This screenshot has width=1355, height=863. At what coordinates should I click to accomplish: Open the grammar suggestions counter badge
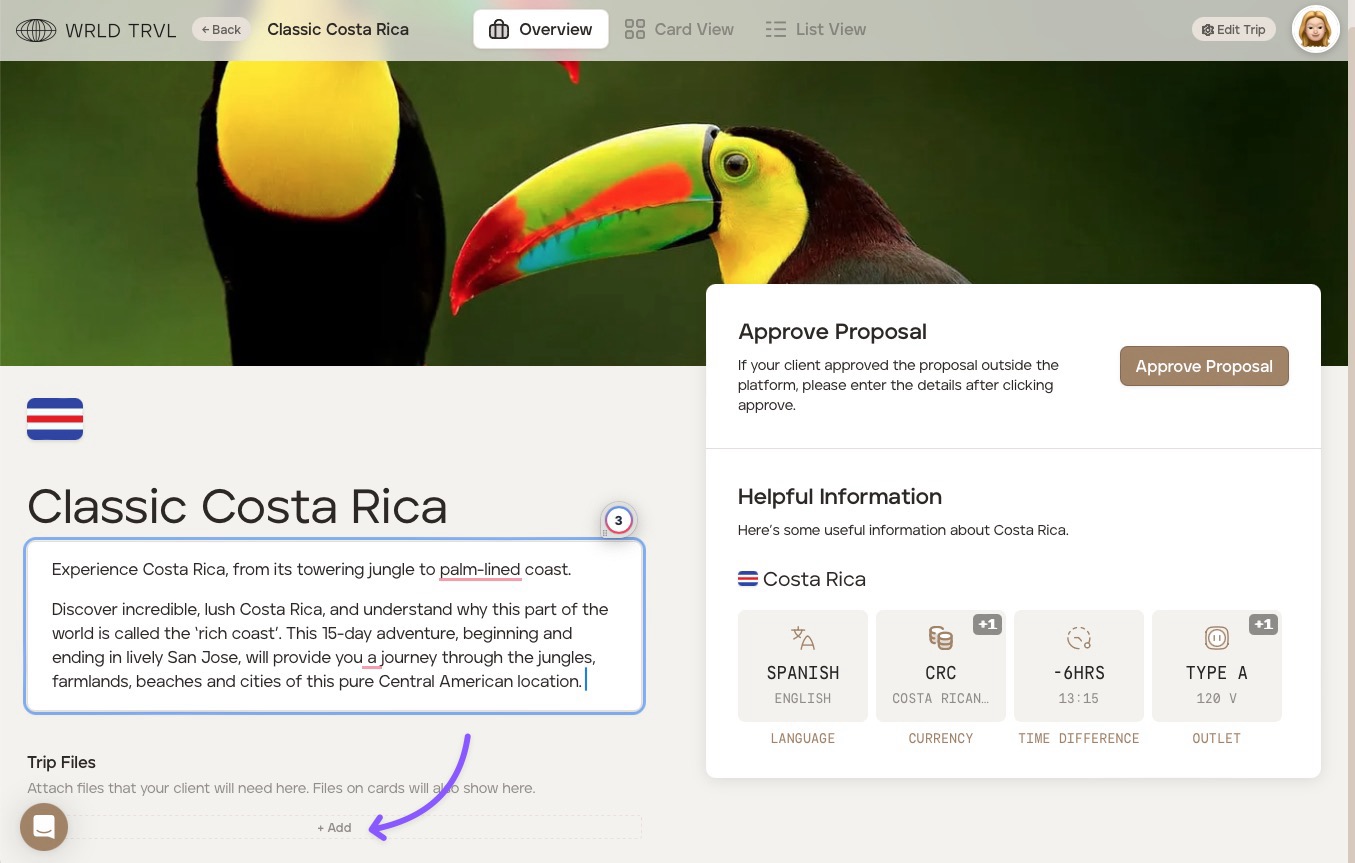pyautogui.click(x=618, y=520)
